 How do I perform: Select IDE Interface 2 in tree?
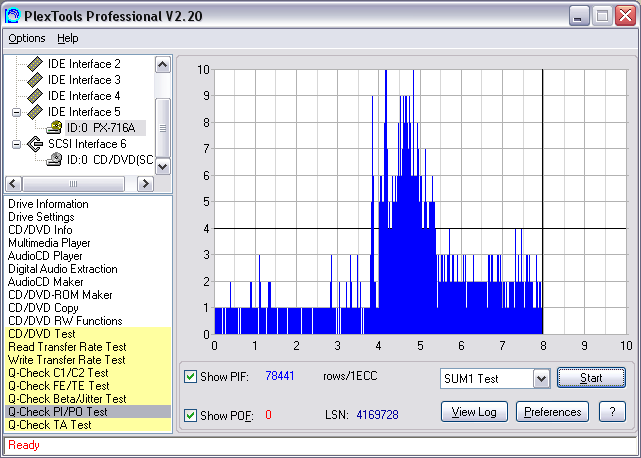point(84,64)
